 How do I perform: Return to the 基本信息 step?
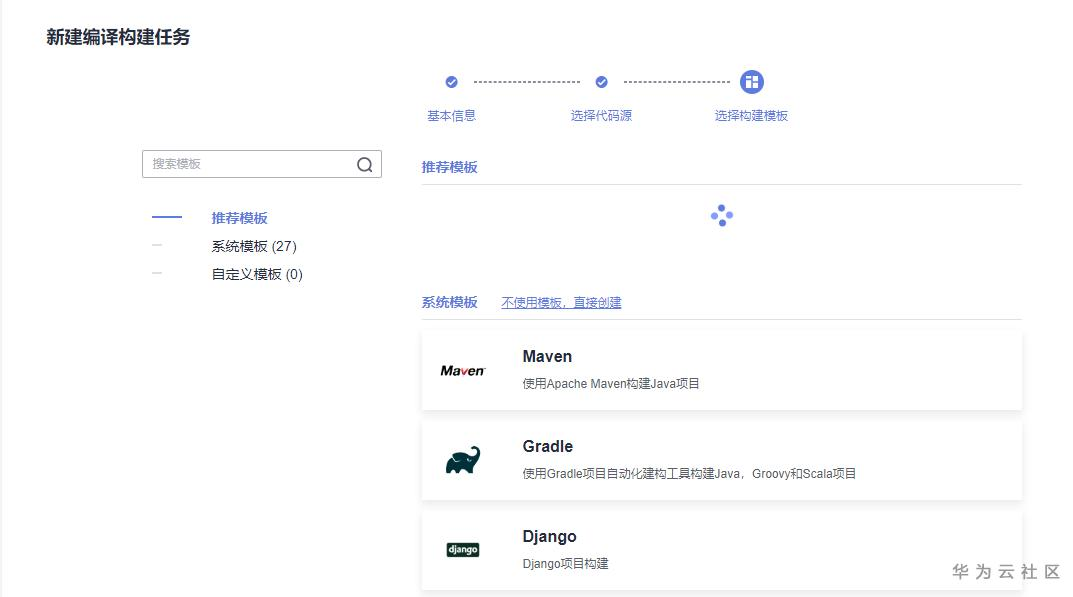[x=450, y=115]
